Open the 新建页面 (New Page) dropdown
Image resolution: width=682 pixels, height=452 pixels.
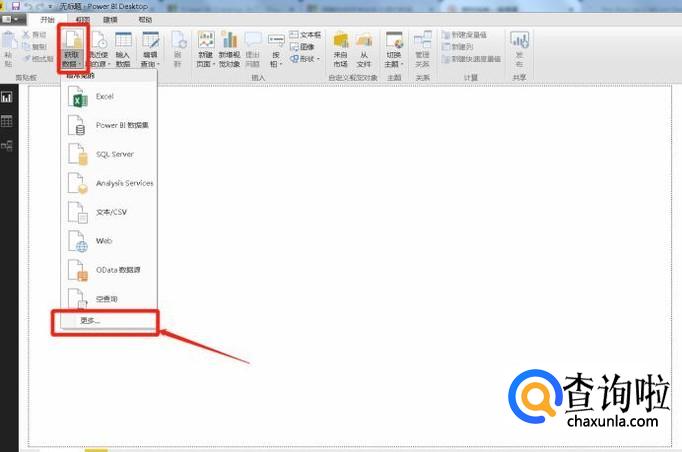(205, 49)
